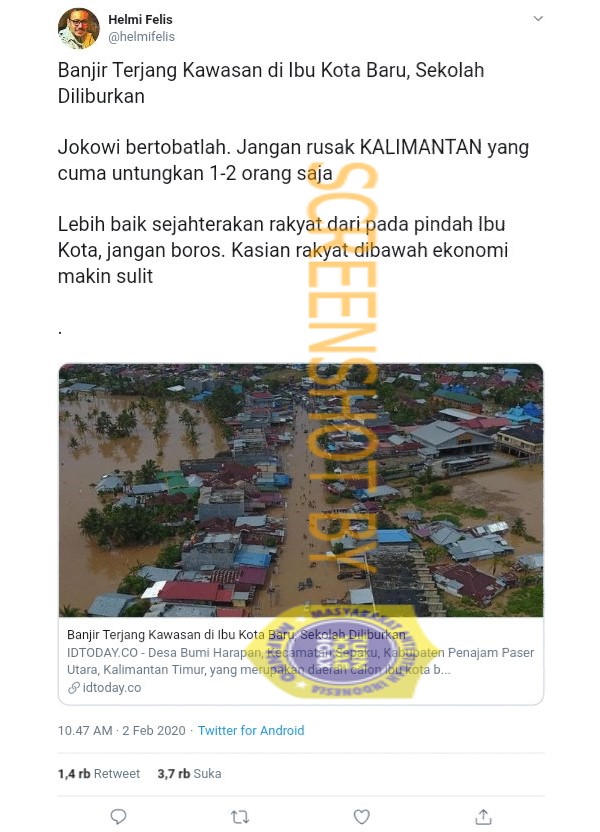View the 3,7 rb Suka list
600x832 pixels.
tap(189, 774)
